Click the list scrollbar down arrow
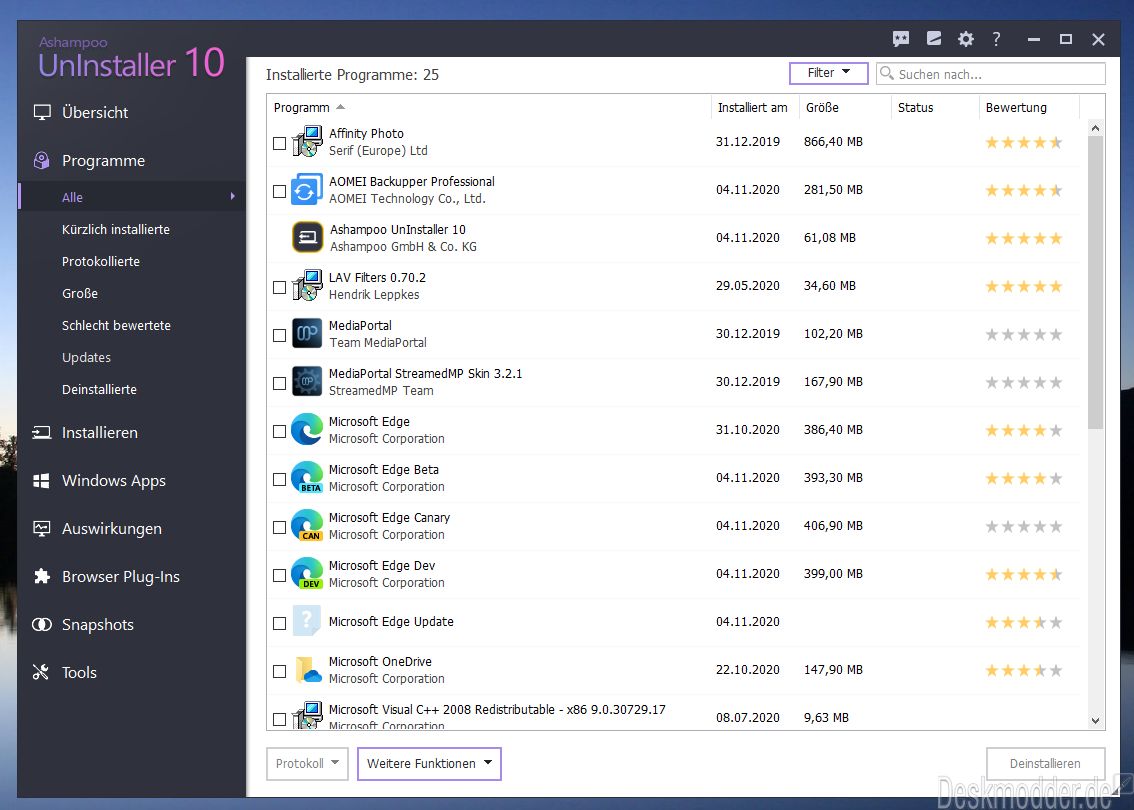The width and height of the screenshot is (1134, 810). click(x=1095, y=720)
